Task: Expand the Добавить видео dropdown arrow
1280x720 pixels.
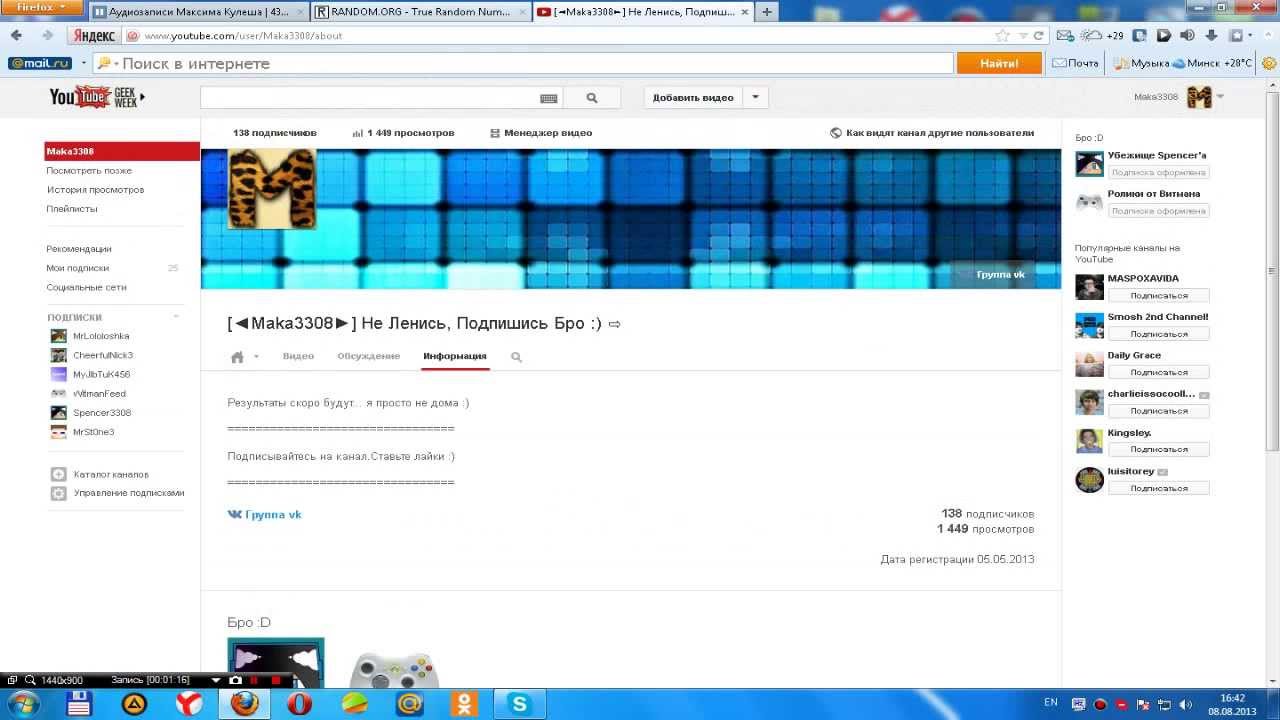Action: tap(755, 98)
